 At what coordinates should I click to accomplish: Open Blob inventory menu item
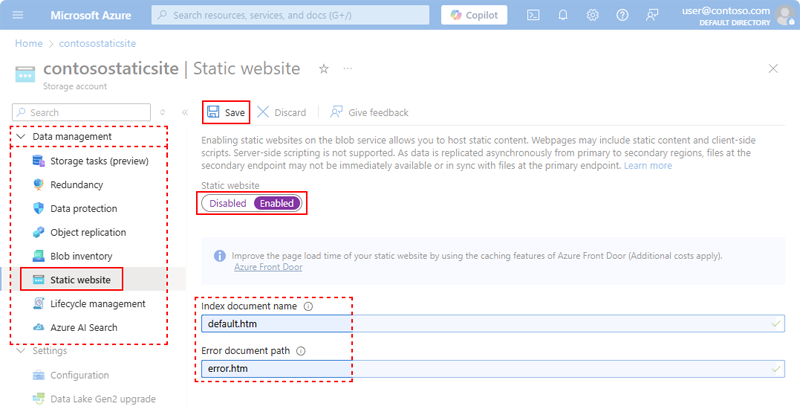pyautogui.click(x=81, y=256)
